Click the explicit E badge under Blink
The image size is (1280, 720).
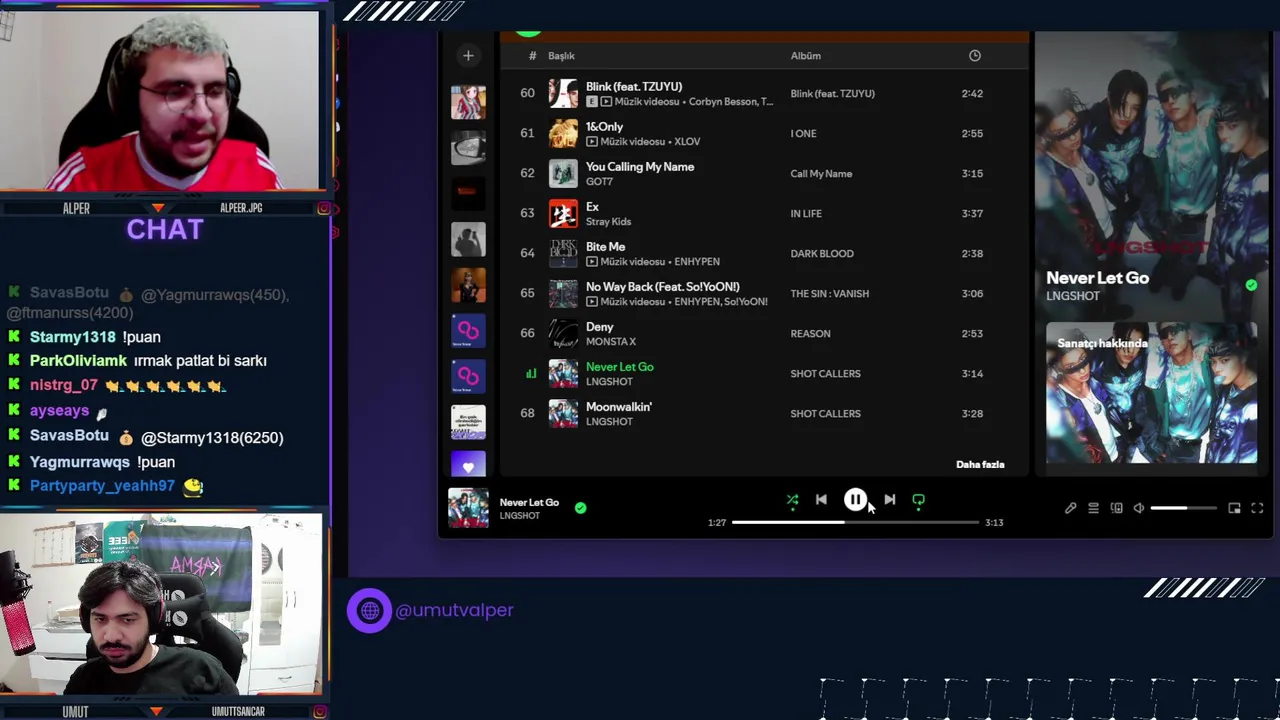[x=592, y=102]
